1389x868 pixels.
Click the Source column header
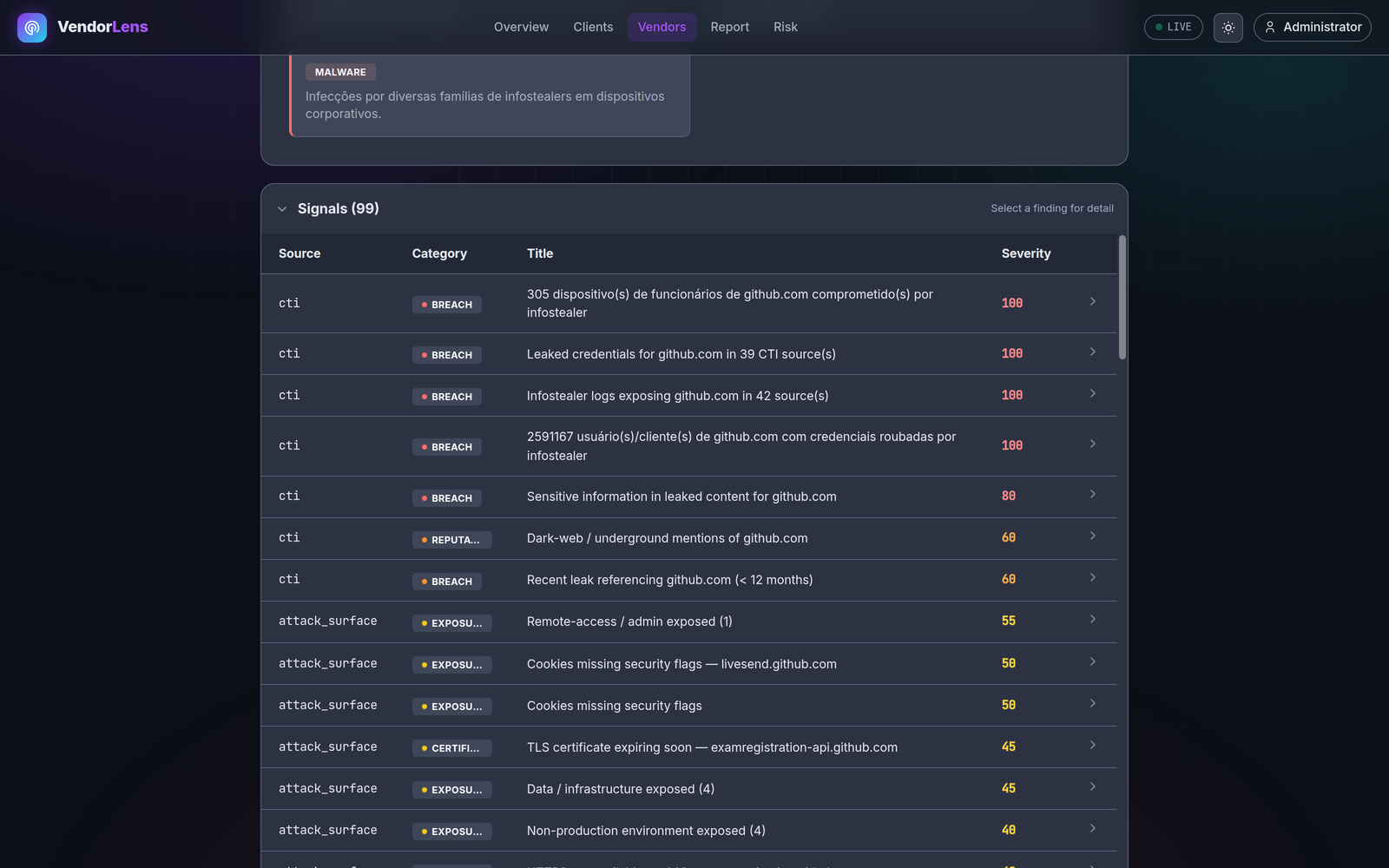coord(300,253)
